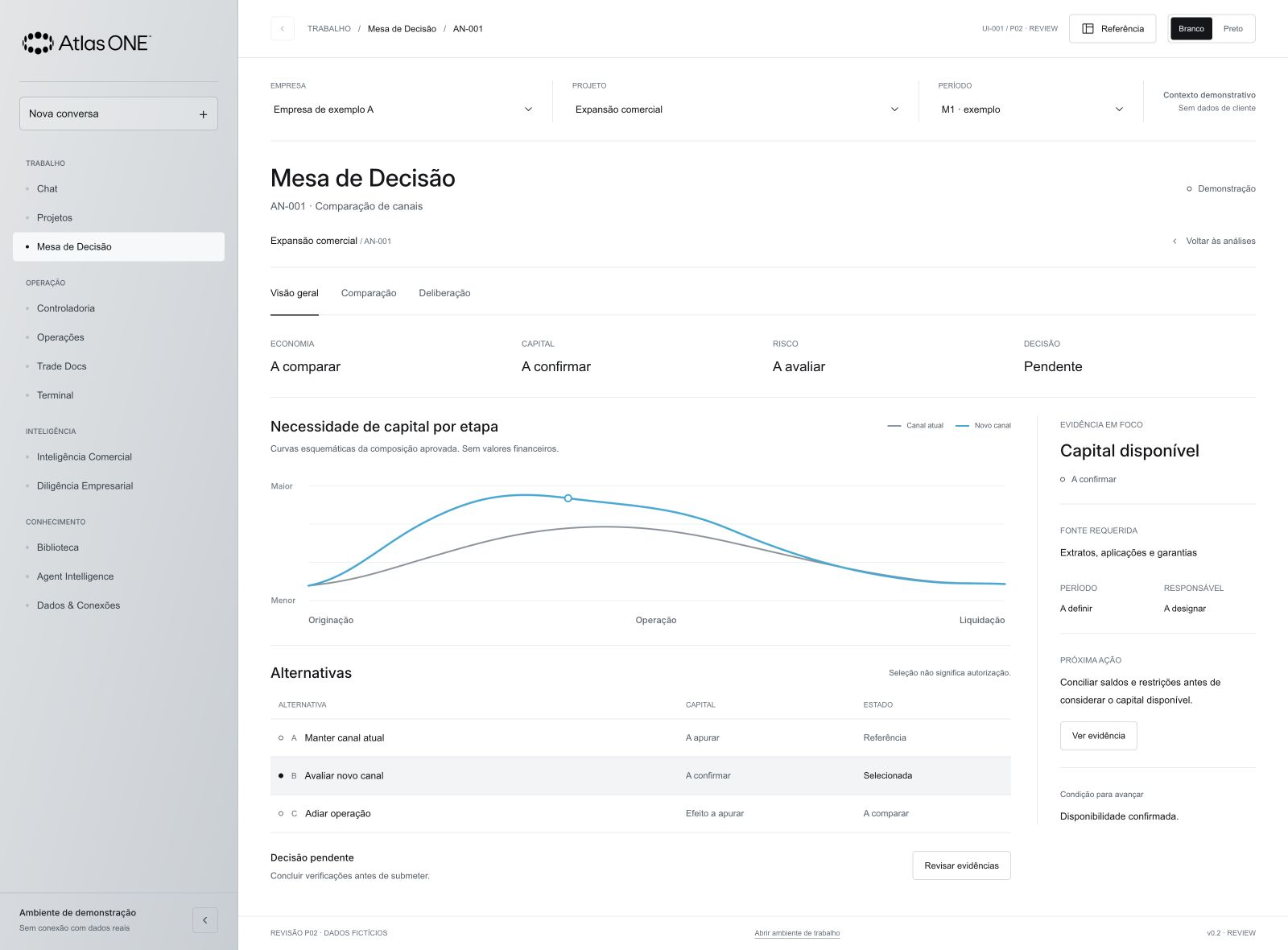
Task: Open Terminal in the sidebar
Action: [118, 395]
